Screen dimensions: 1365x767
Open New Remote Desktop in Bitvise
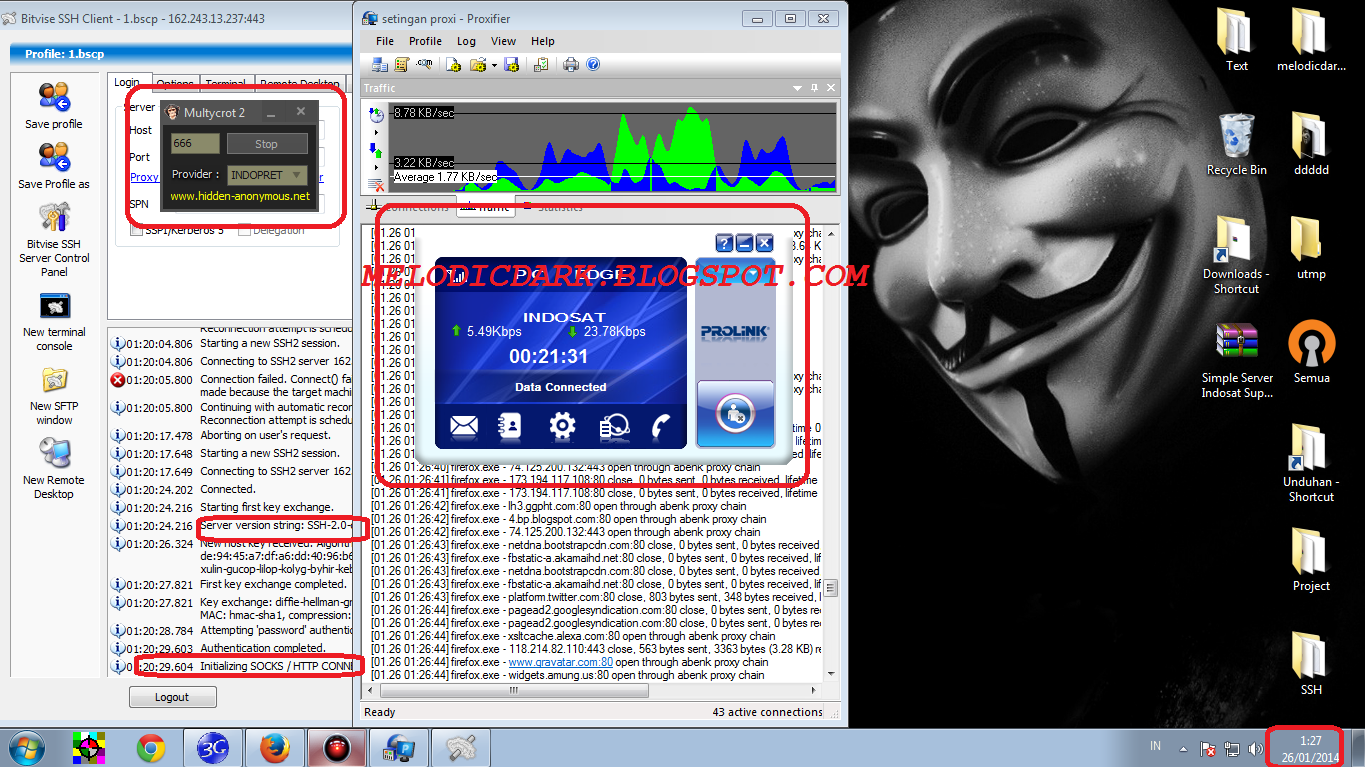[54, 468]
